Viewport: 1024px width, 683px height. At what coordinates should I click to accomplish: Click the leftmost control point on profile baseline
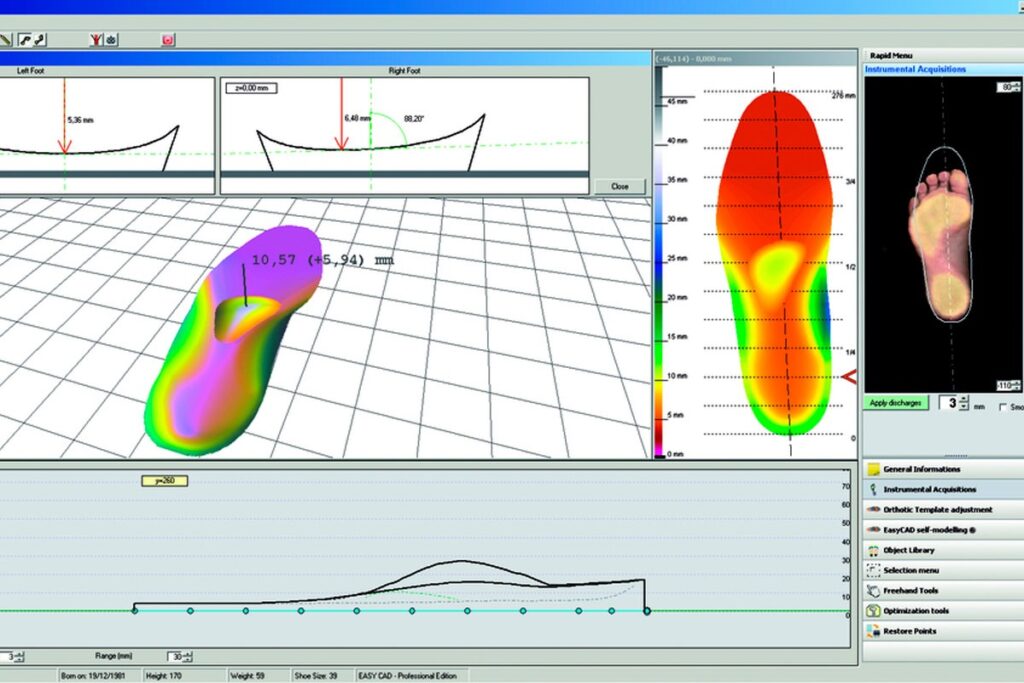coord(135,611)
